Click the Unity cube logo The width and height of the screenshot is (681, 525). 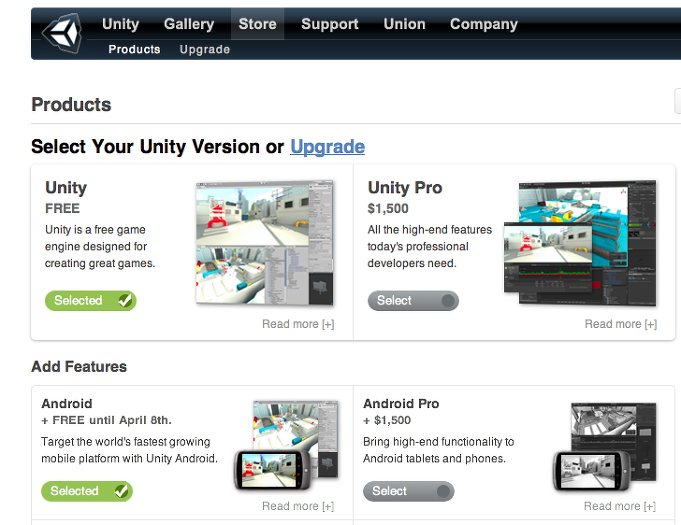click(x=62, y=33)
